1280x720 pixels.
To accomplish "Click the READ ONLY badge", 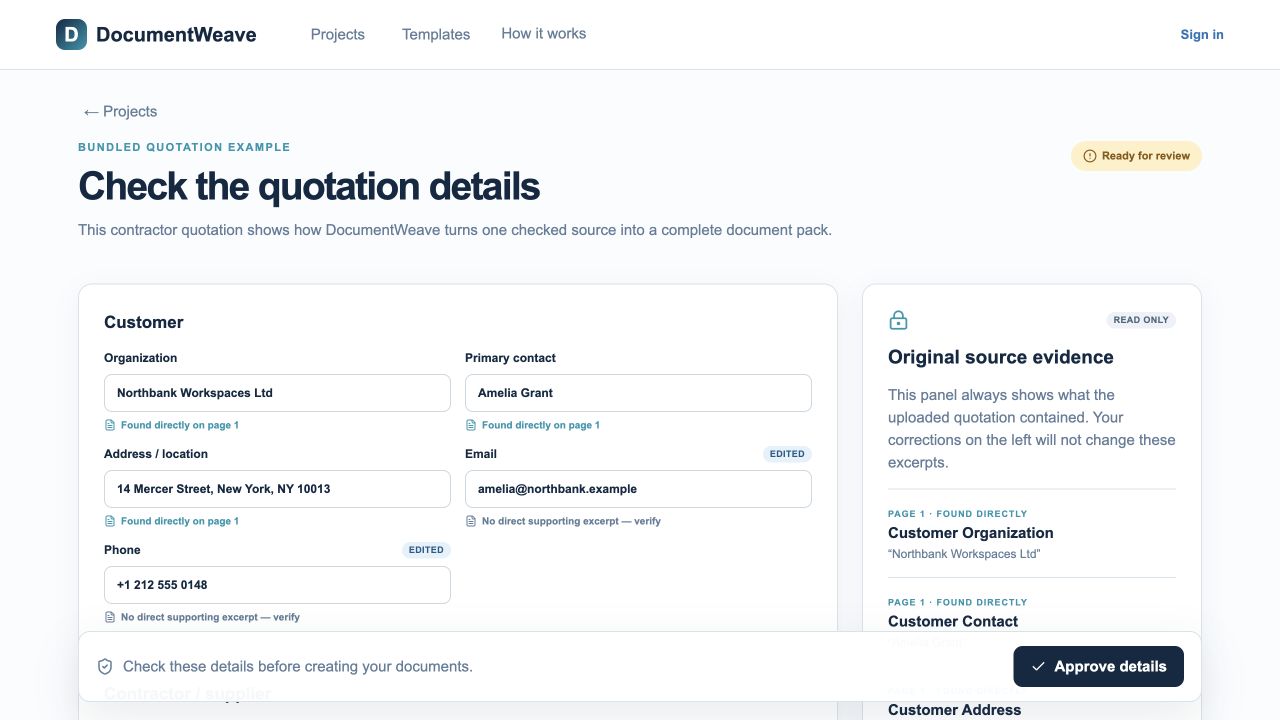I will click(1141, 320).
